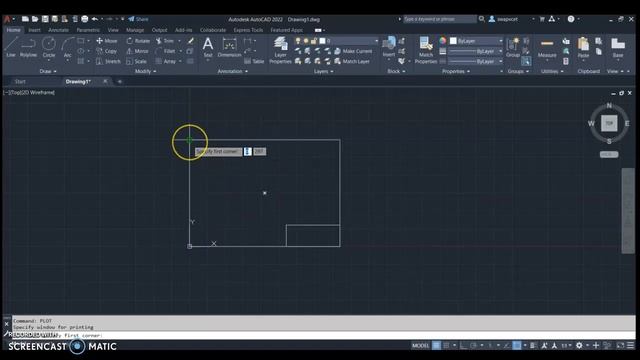This screenshot has width=640, height=360.
Task: Expand the Modify panel
Action: click(145, 71)
